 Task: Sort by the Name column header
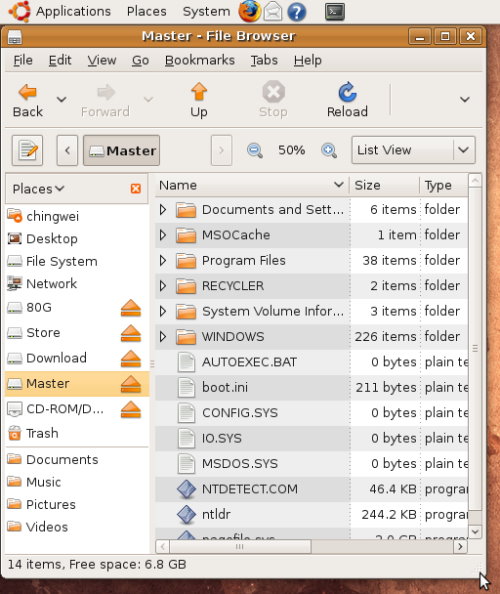click(252, 185)
